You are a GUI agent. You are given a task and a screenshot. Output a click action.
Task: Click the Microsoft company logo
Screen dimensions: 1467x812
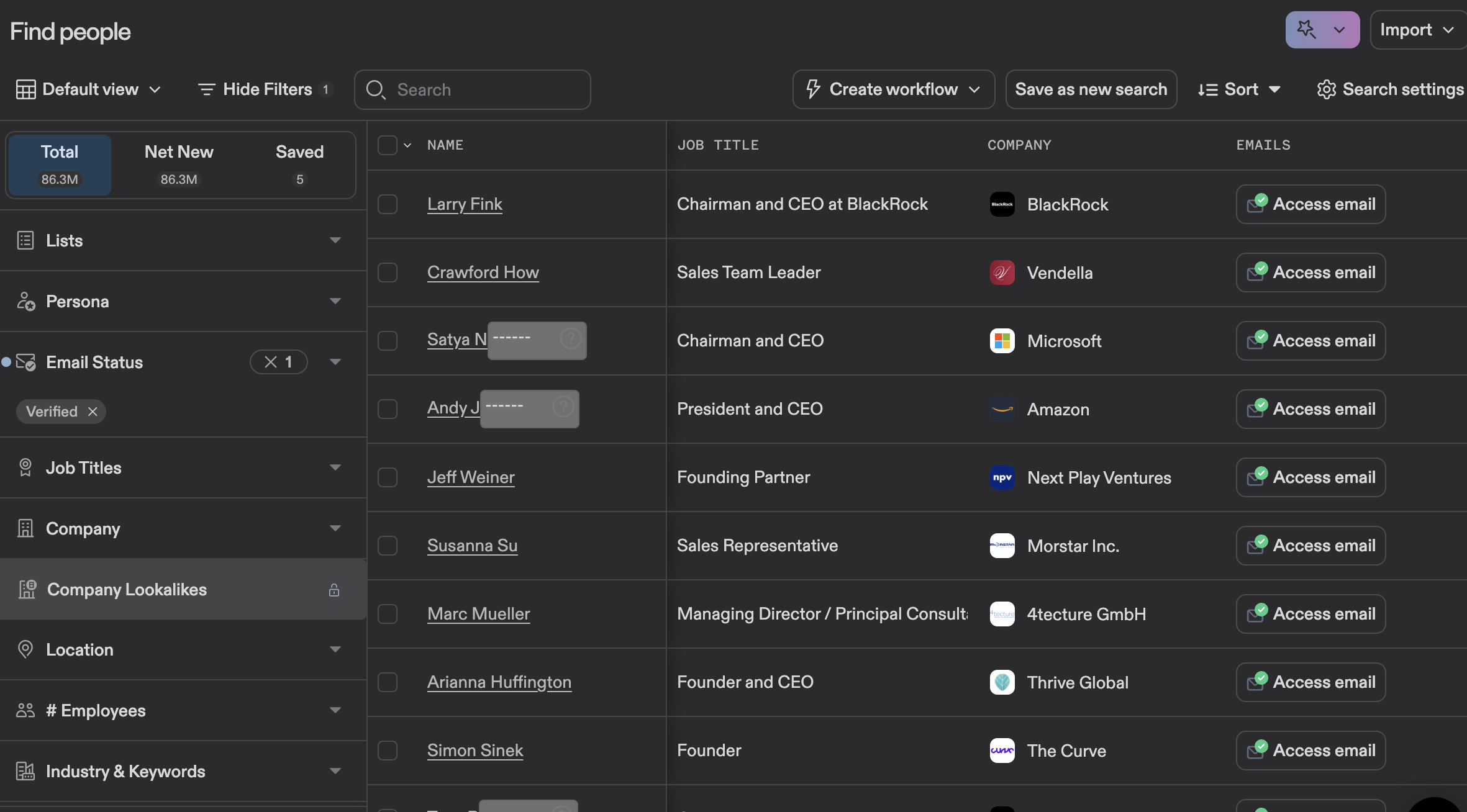[1002, 341]
